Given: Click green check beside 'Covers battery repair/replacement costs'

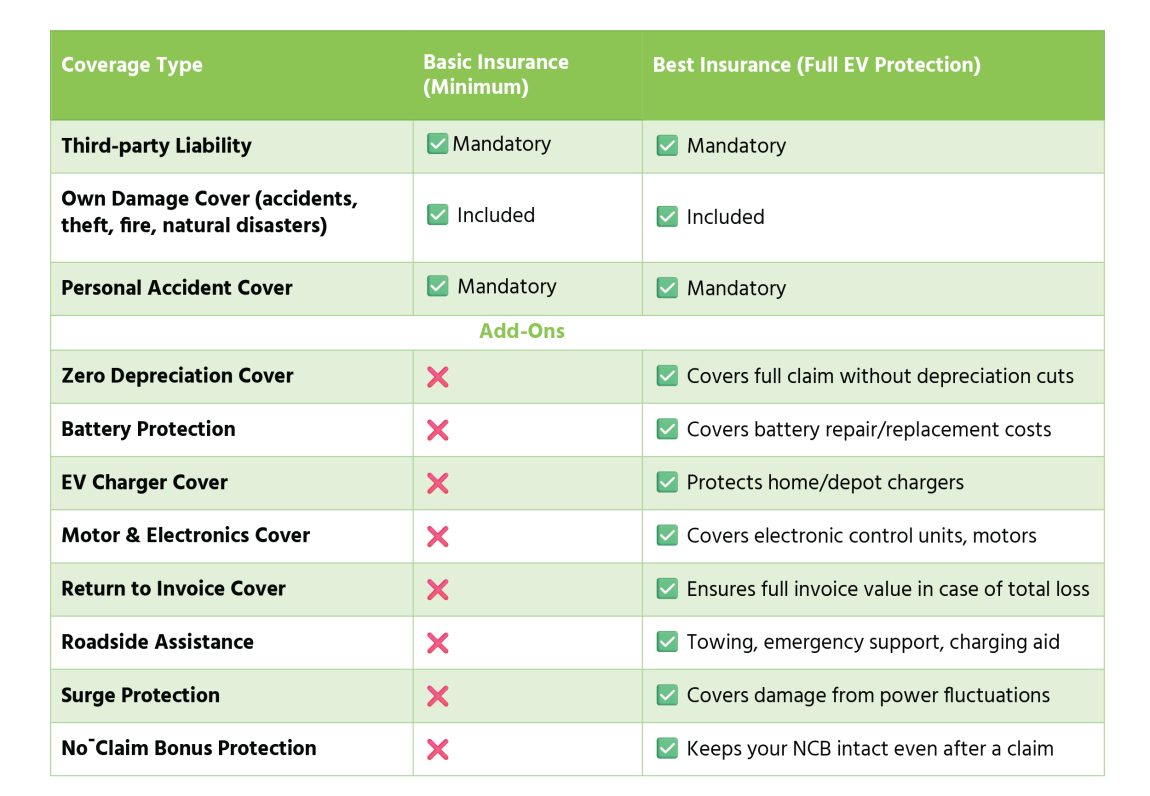Looking at the screenshot, I should (x=667, y=430).
